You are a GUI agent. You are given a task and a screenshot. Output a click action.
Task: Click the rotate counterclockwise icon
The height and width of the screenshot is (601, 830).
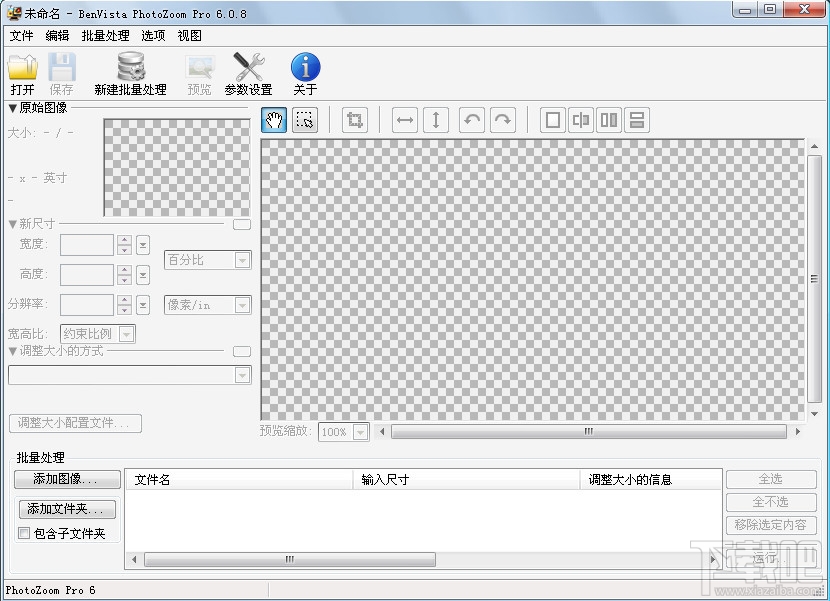[469, 120]
